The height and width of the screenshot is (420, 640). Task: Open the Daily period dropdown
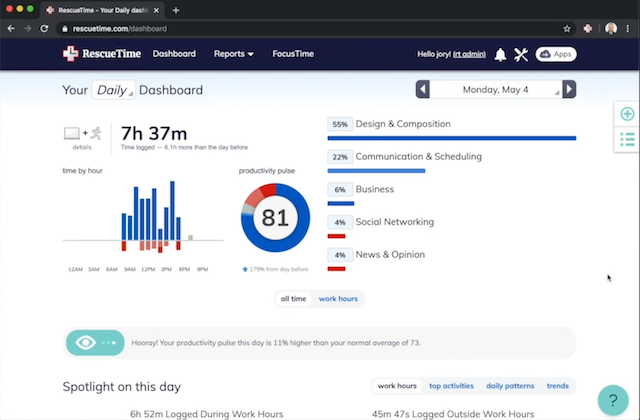[x=113, y=90]
